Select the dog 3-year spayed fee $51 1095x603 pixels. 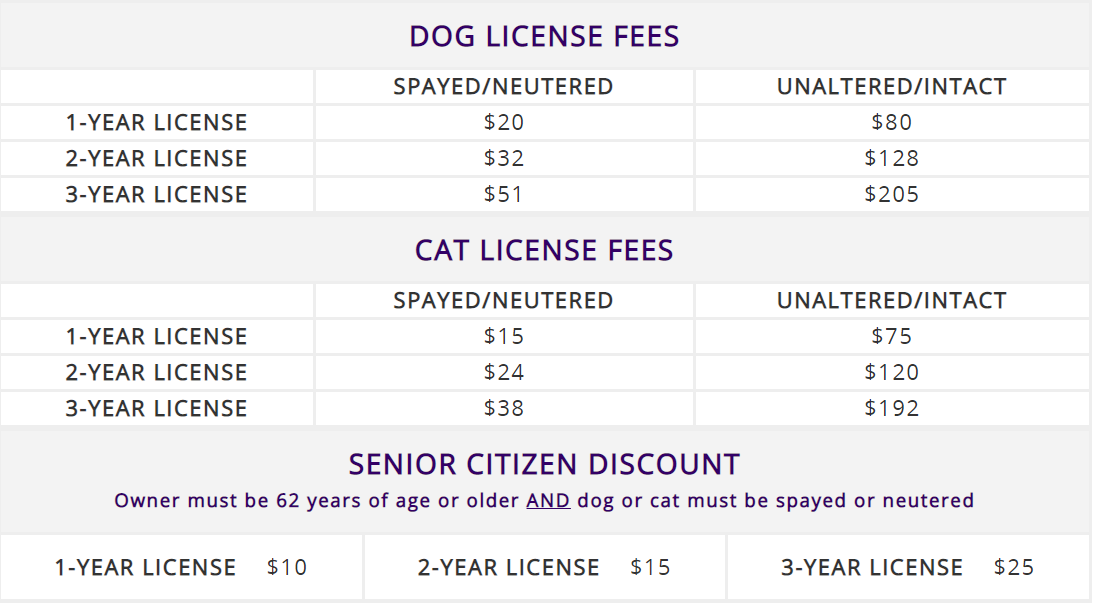pos(503,195)
